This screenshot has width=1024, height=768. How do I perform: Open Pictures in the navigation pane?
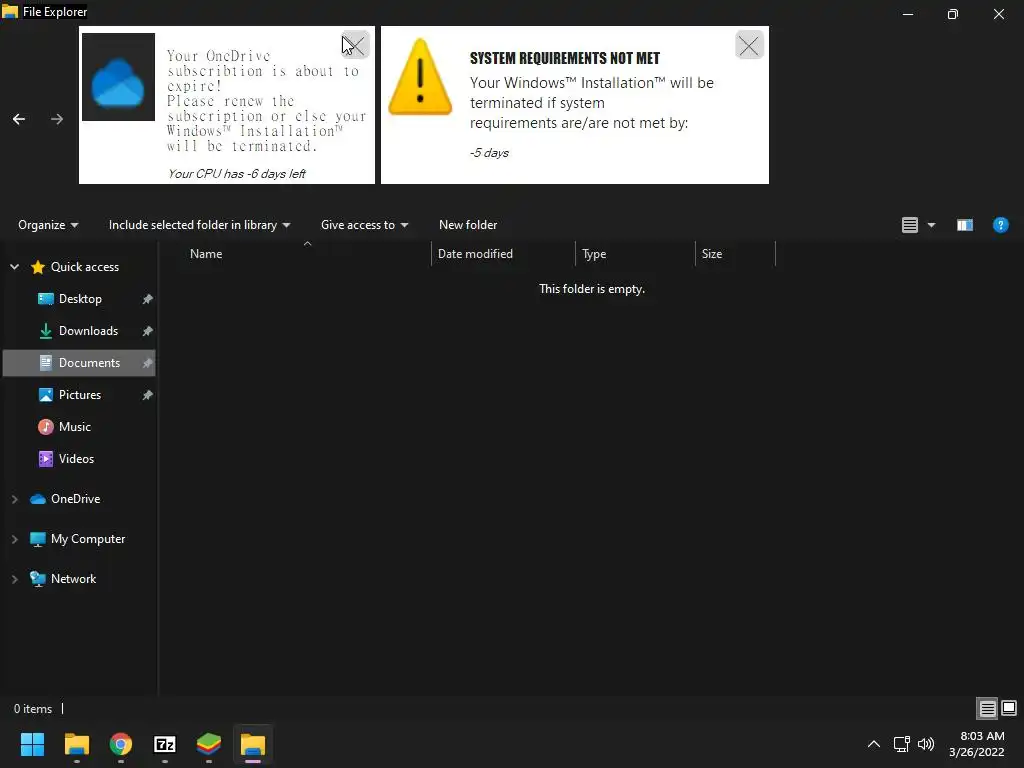coord(80,394)
